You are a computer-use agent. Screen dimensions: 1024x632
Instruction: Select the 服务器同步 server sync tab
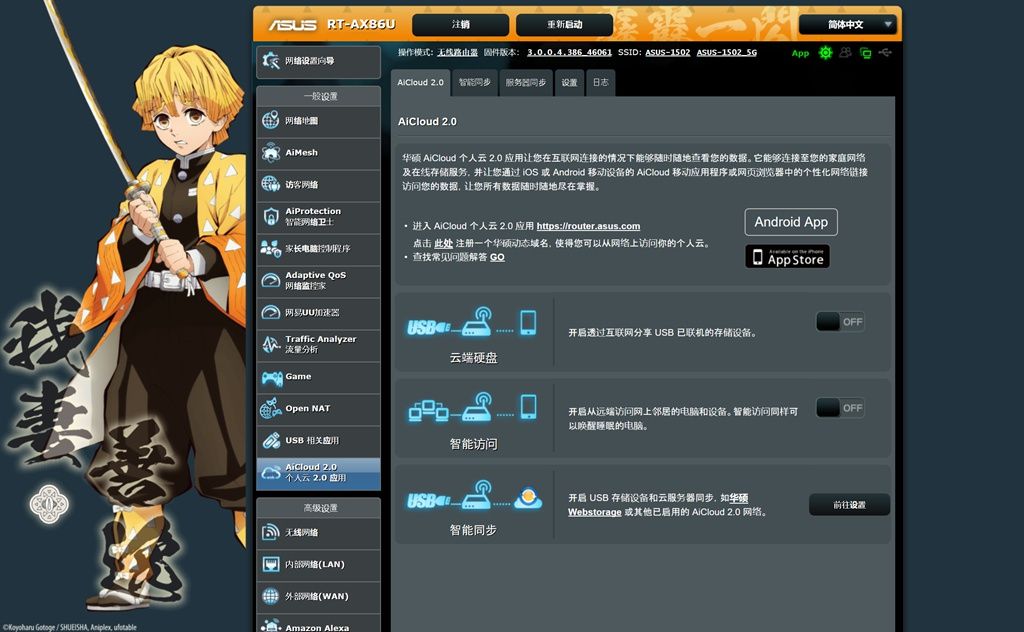click(x=526, y=83)
